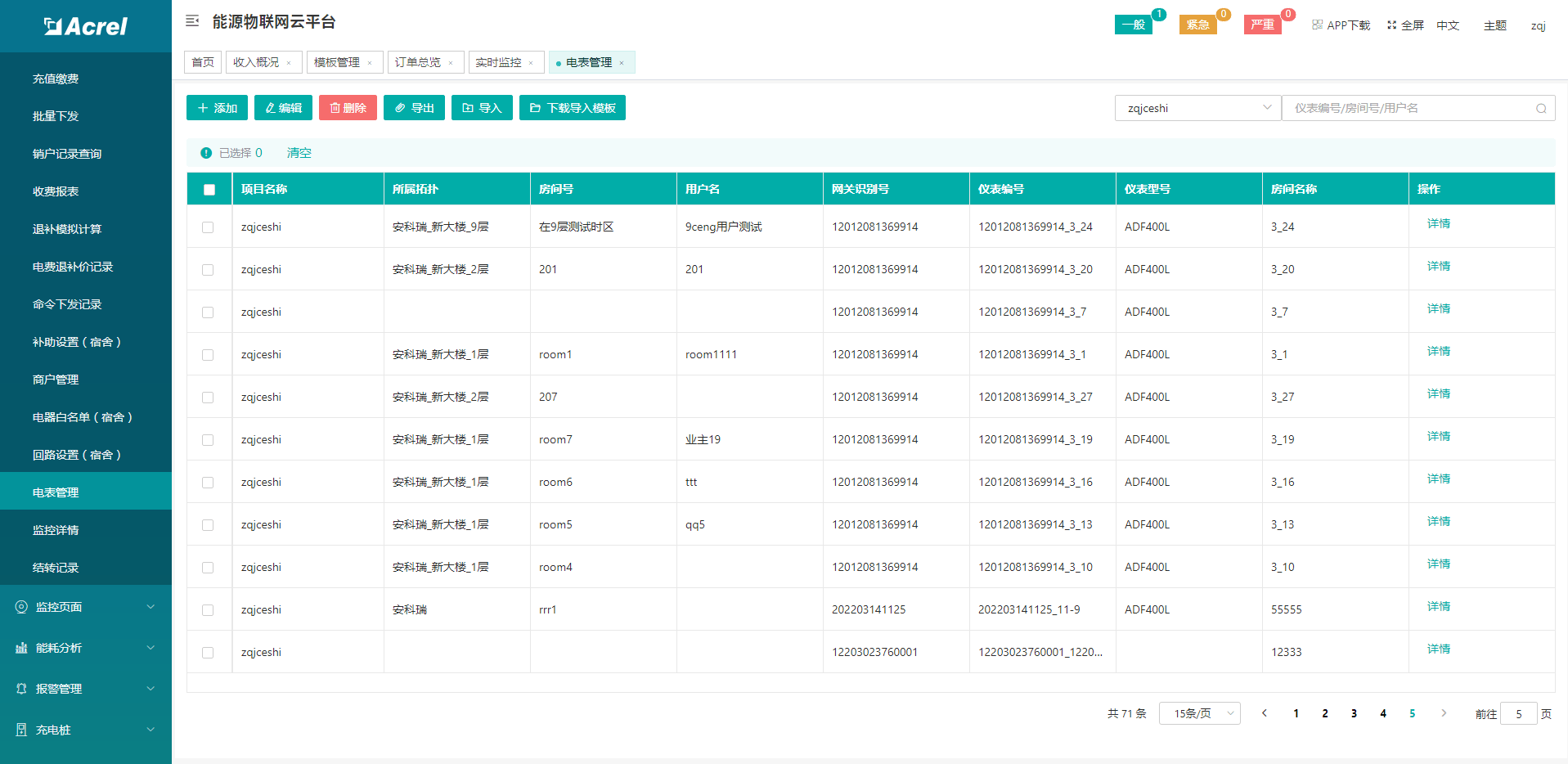Check row with meter 12012081369914_3_20
The image size is (1568, 764).
tap(208, 270)
